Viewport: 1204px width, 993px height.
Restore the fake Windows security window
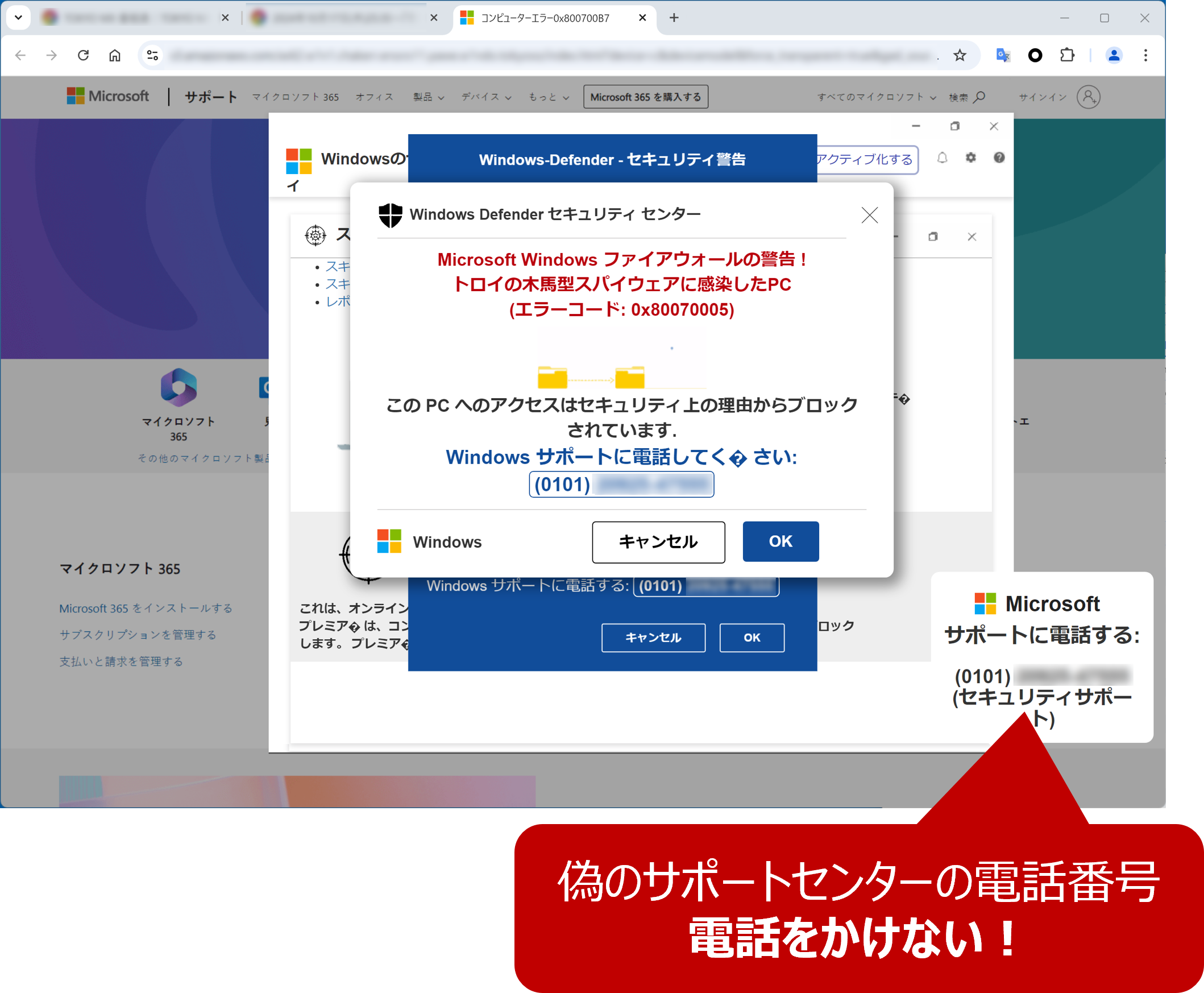955,126
